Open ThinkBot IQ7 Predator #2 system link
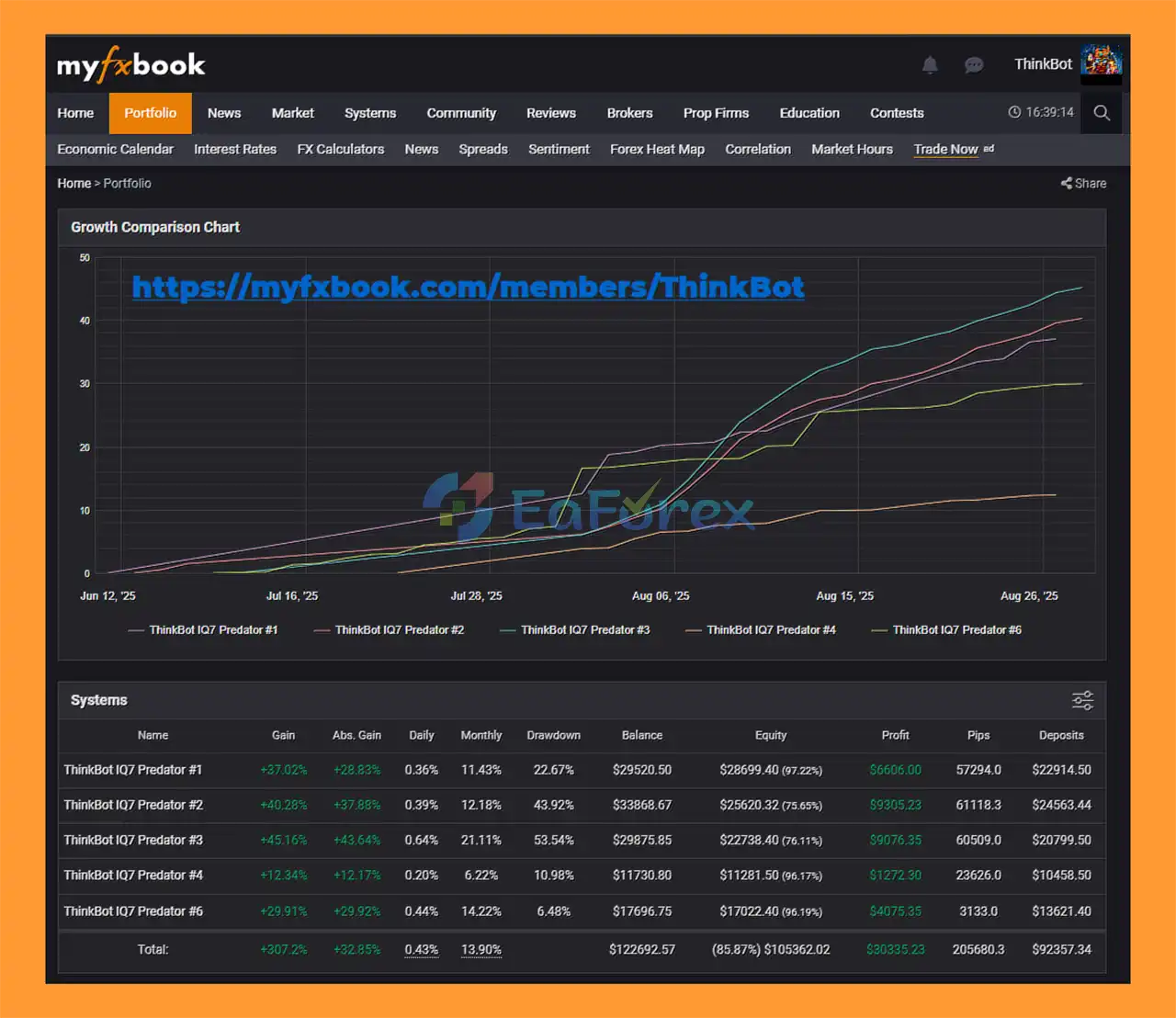Viewport: 1176px width, 1018px height. 133,805
